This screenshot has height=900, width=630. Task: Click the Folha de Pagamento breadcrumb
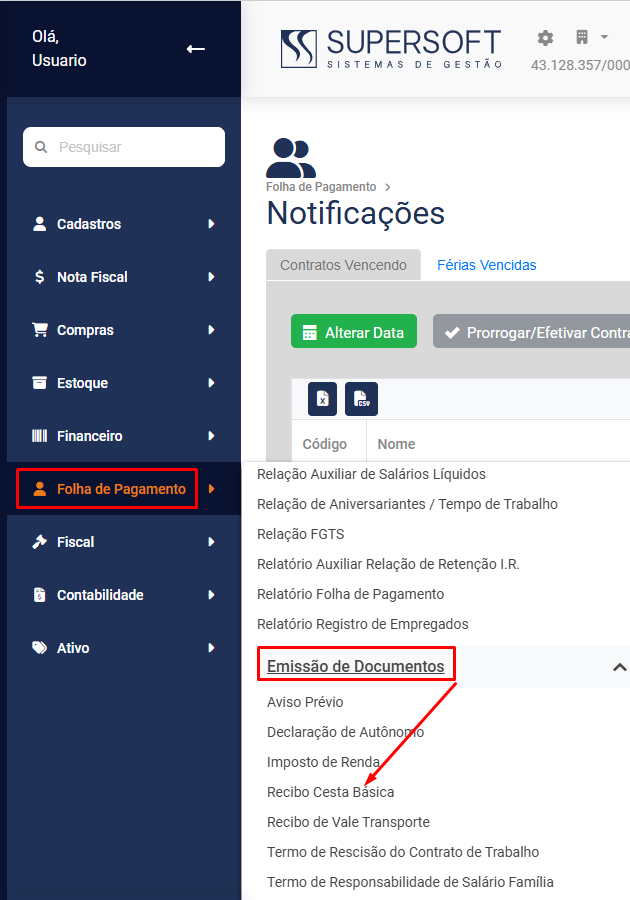pyautogui.click(x=321, y=187)
